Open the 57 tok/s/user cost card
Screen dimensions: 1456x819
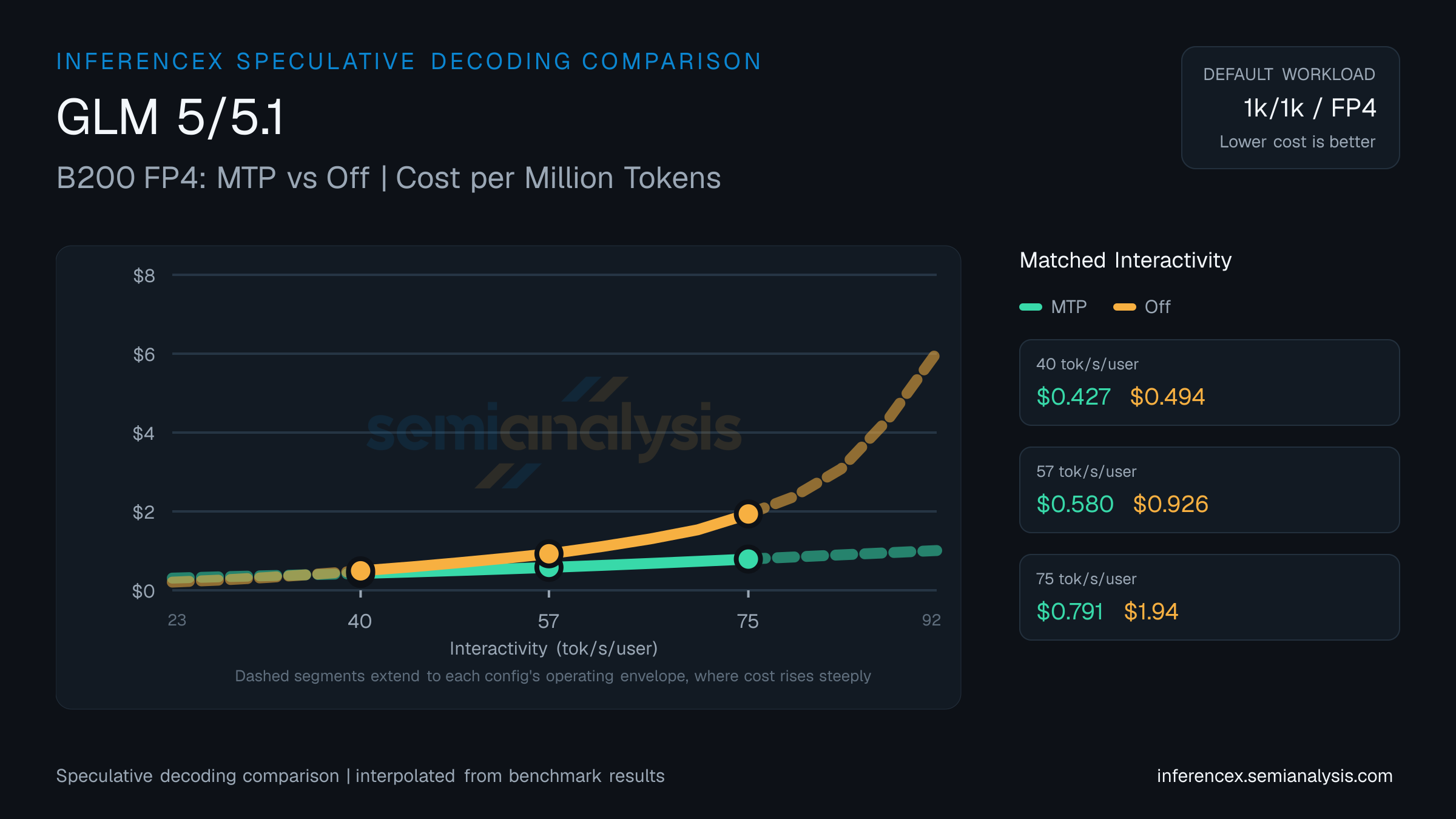click(x=1209, y=490)
